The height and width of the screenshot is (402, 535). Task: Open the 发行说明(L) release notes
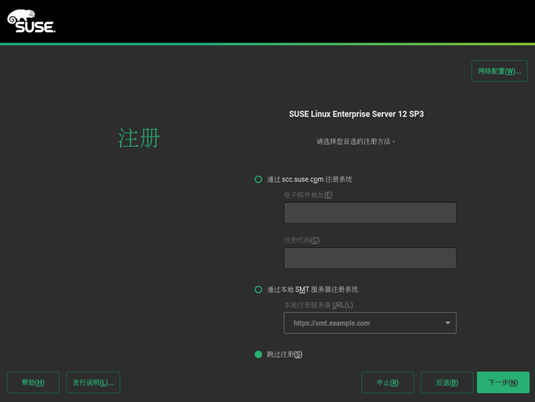click(93, 383)
